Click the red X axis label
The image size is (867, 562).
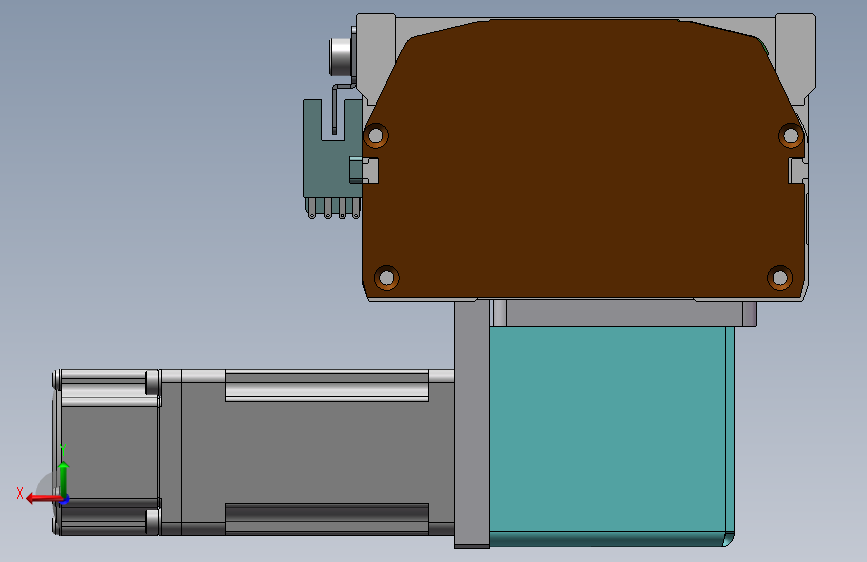pyautogui.click(x=20, y=493)
